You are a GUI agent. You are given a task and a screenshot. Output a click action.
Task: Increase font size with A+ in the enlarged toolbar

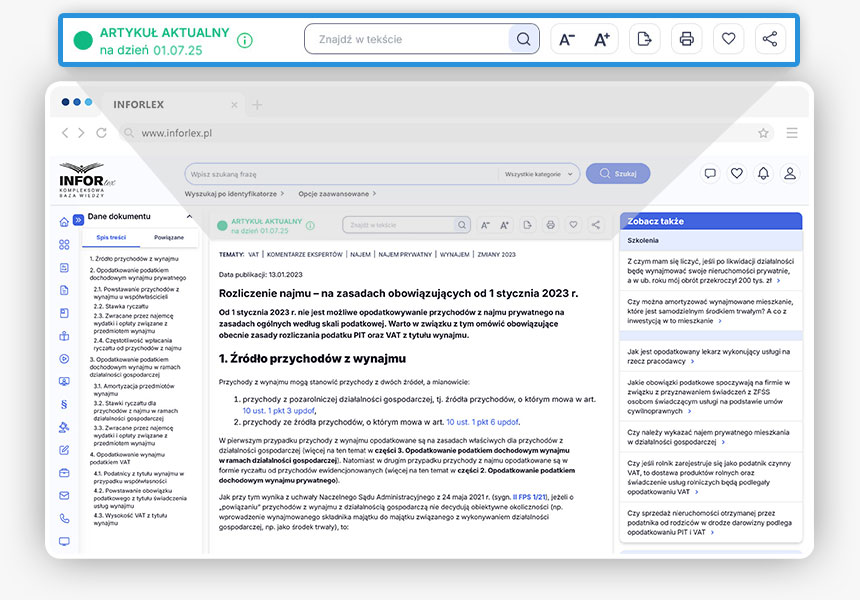pos(602,39)
